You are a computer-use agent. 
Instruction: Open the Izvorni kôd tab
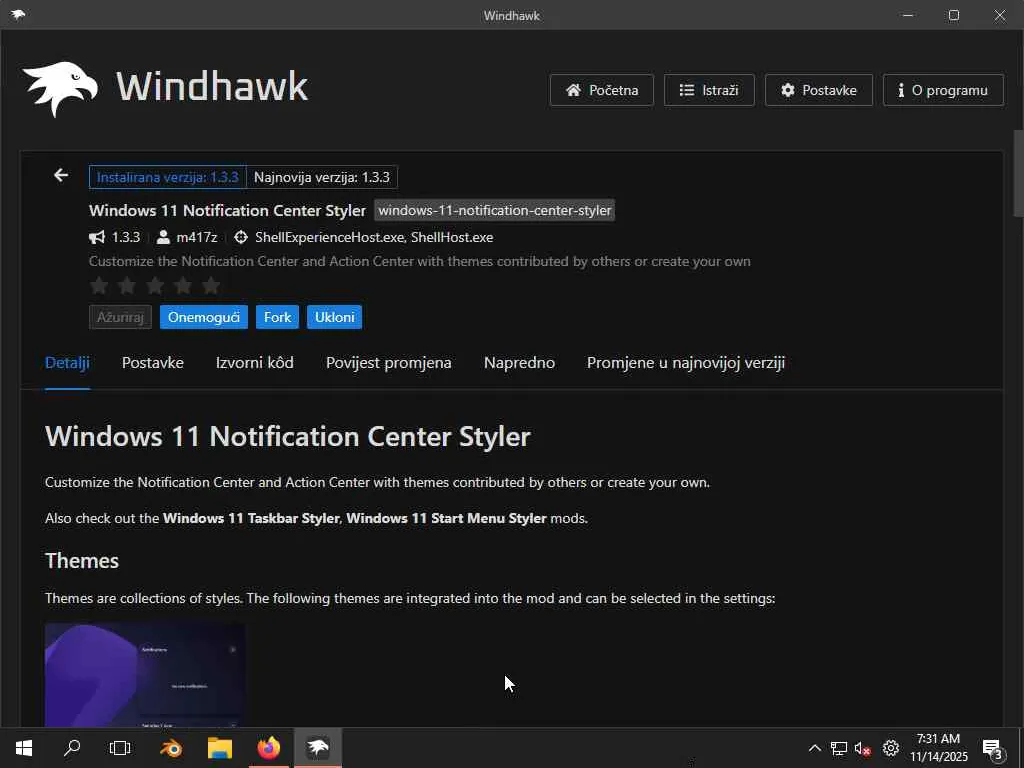pos(255,362)
